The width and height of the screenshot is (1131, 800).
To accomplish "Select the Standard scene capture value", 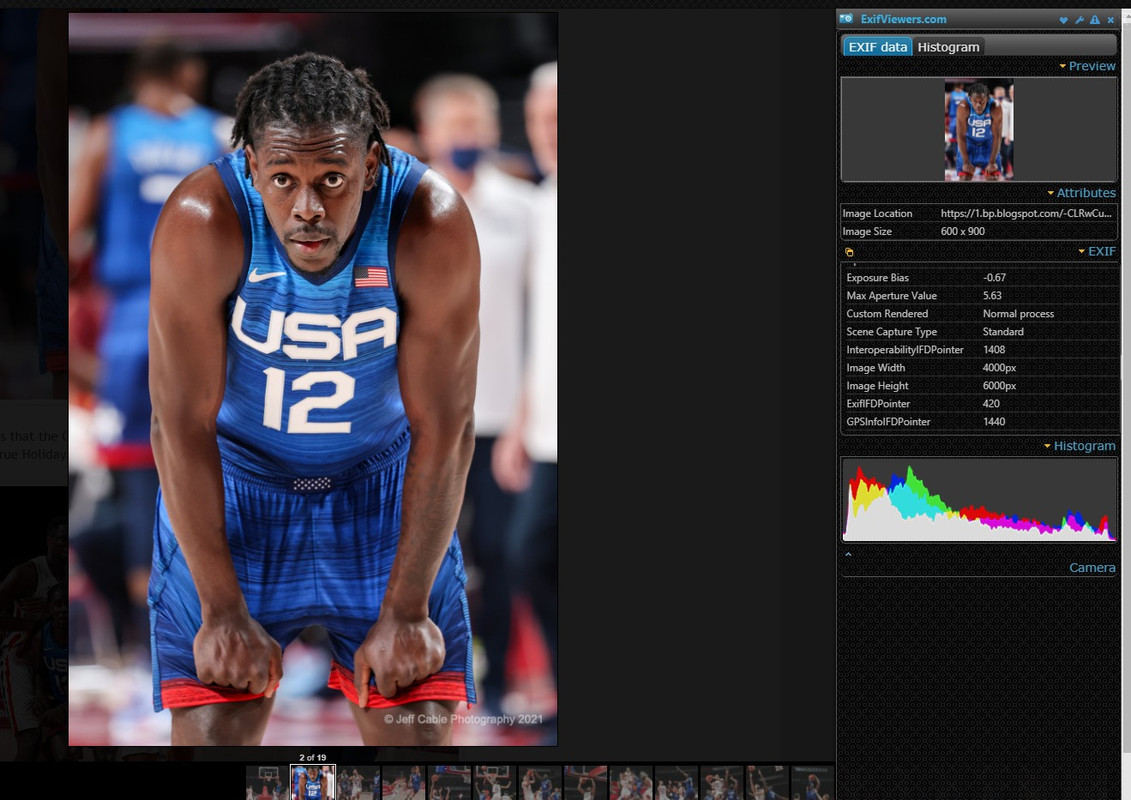I will pyautogui.click(x=1003, y=332).
